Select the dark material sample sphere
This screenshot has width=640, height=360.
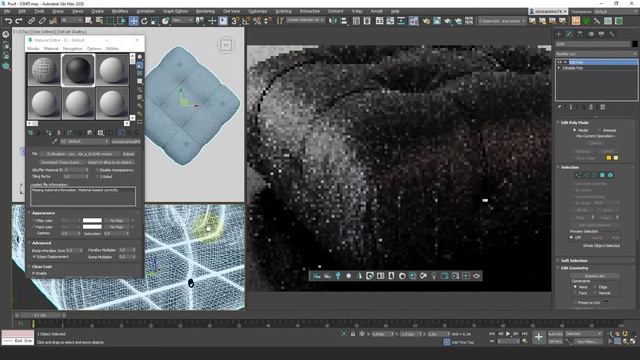[78, 70]
